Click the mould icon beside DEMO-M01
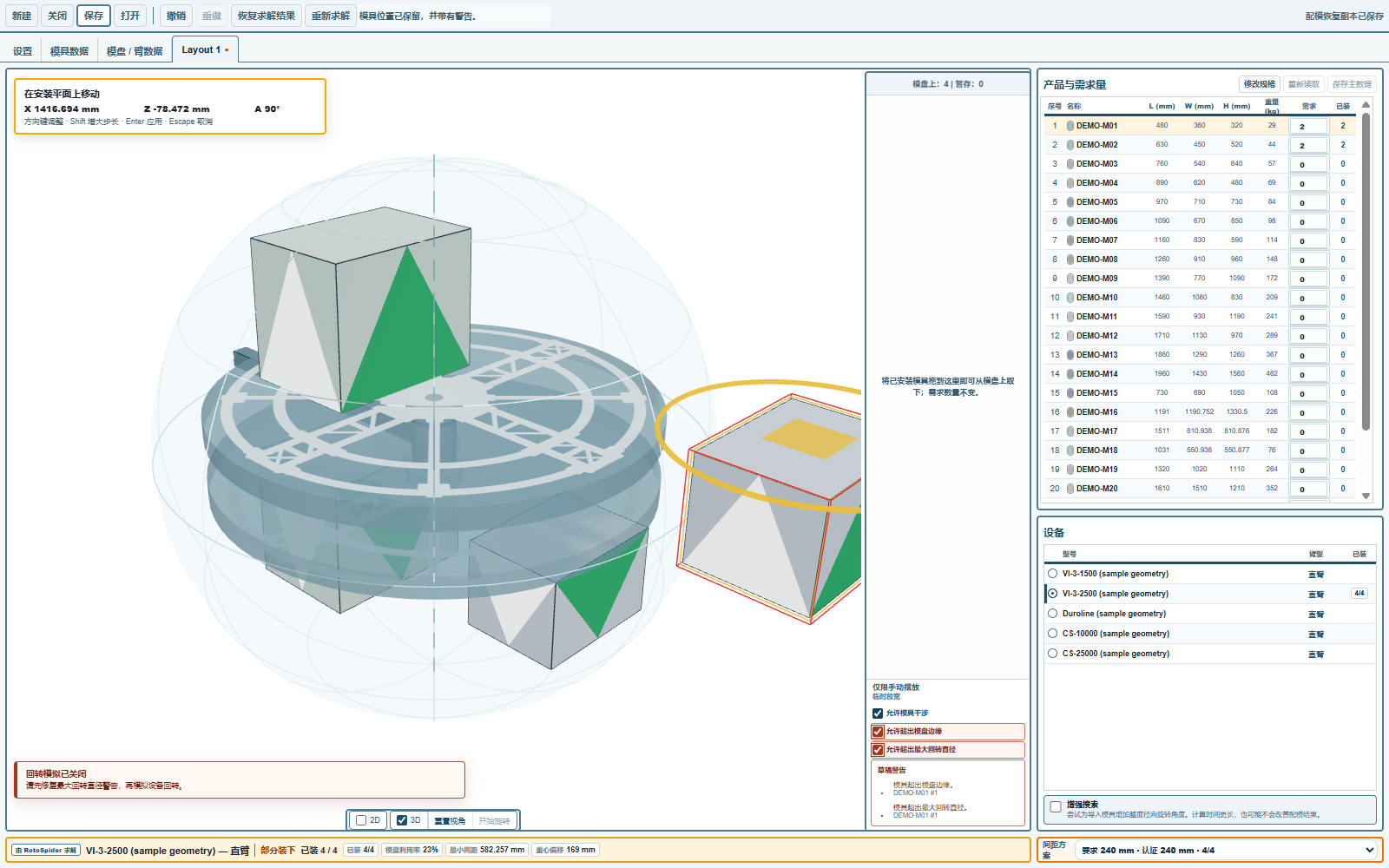The image size is (1389, 868). point(1070,126)
